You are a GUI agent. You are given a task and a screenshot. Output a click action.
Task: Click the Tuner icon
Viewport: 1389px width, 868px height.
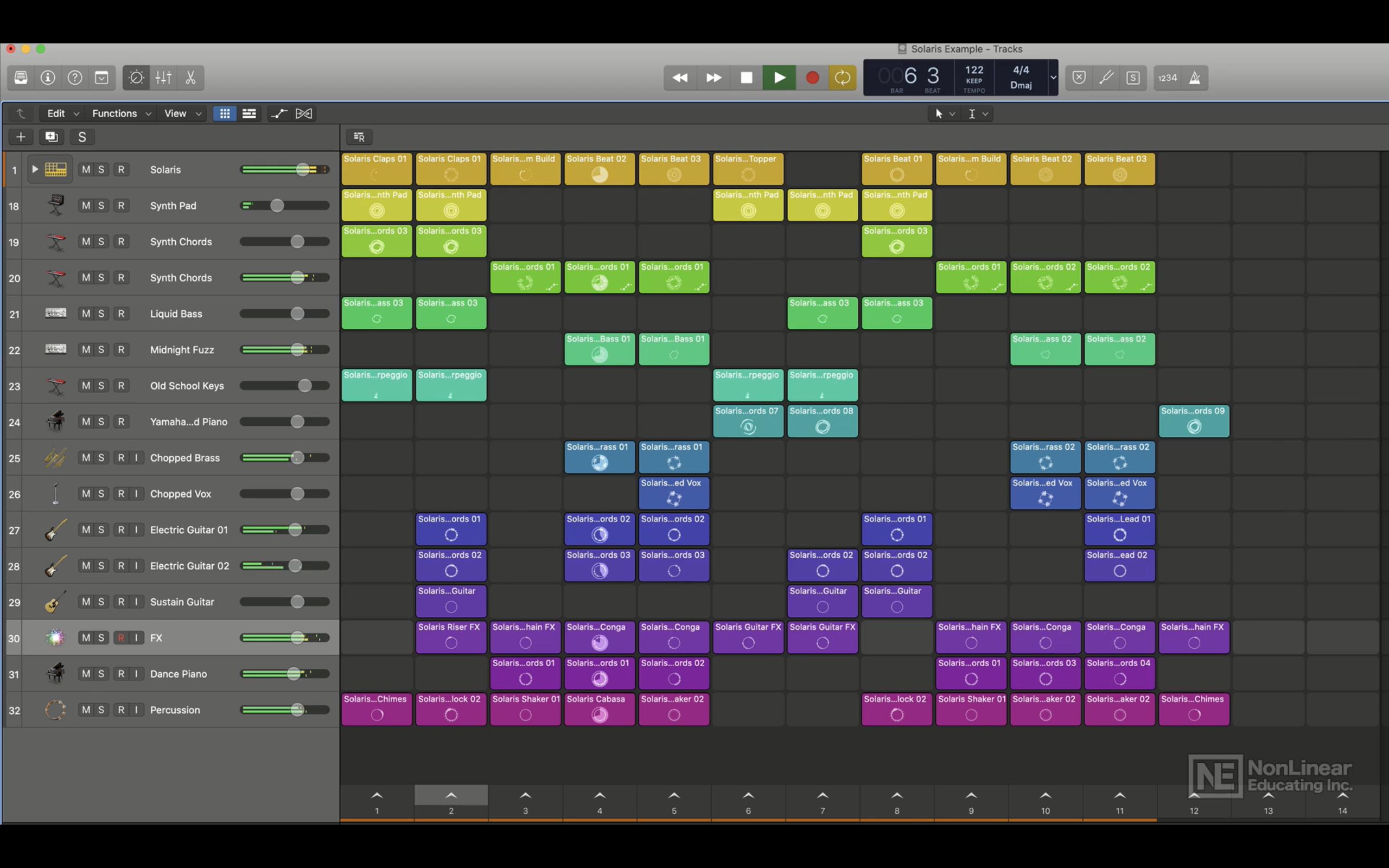point(1106,78)
